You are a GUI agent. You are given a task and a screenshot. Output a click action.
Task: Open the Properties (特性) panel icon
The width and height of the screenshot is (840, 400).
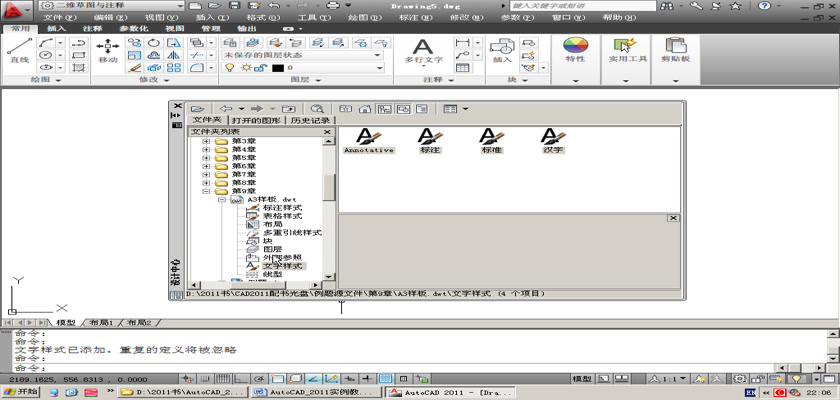[x=575, y=50]
